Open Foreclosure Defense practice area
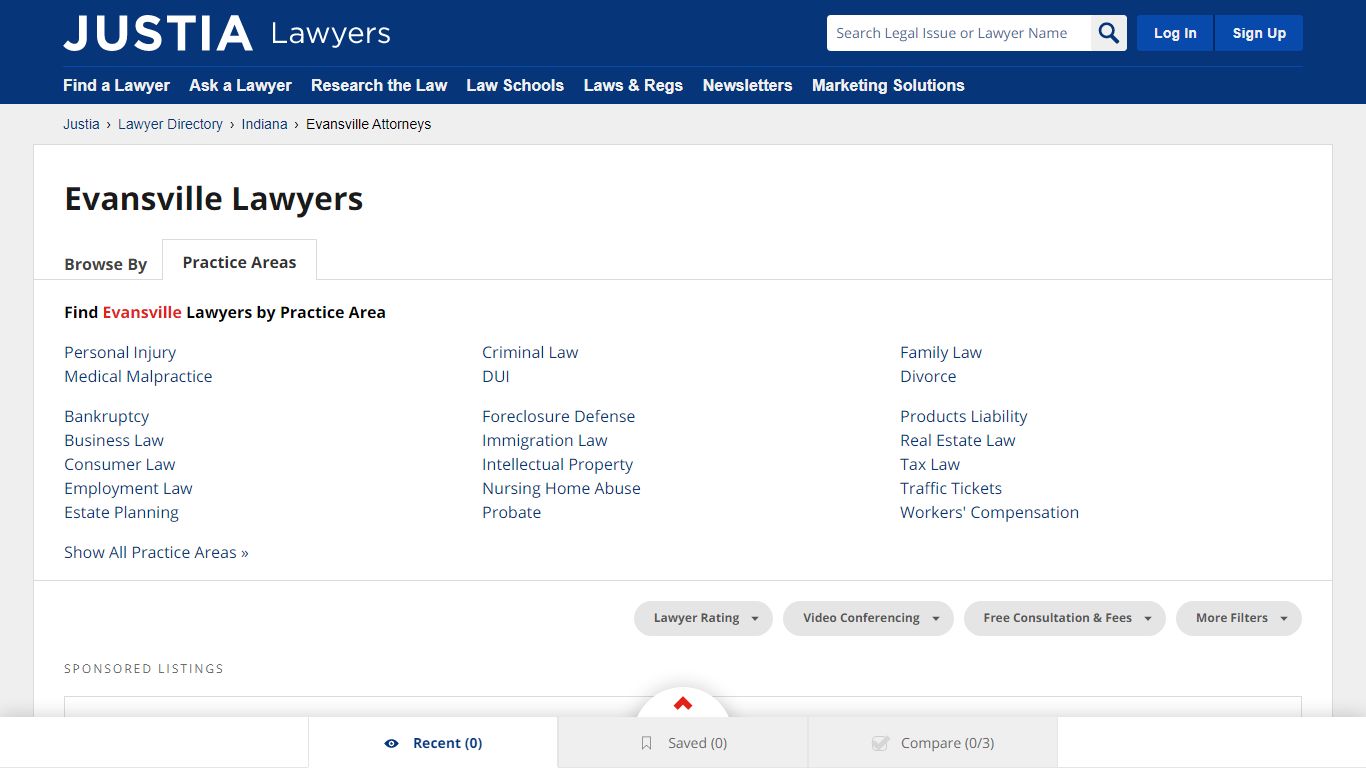1366x768 pixels. [558, 416]
